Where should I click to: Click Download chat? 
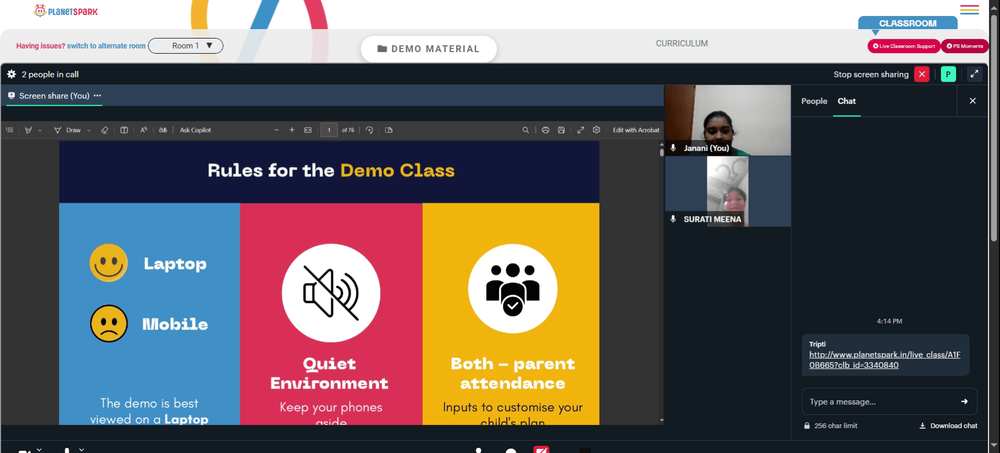(948, 426)
